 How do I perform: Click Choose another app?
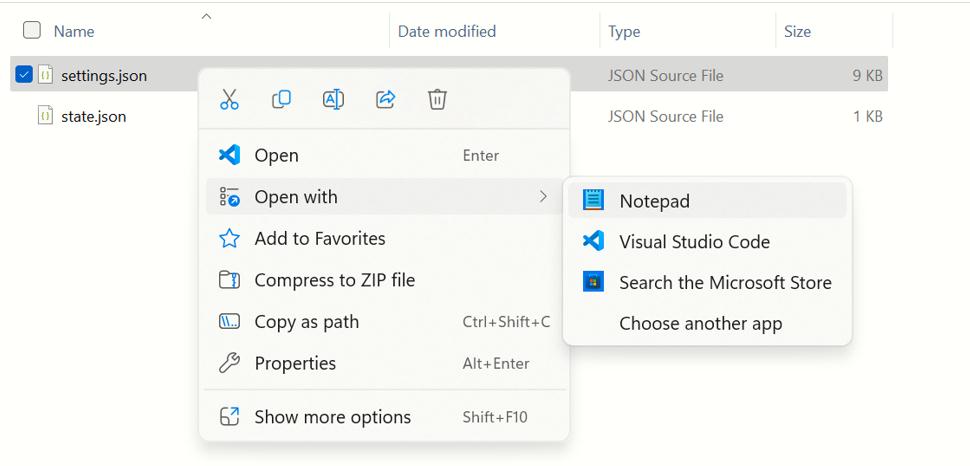700,324
